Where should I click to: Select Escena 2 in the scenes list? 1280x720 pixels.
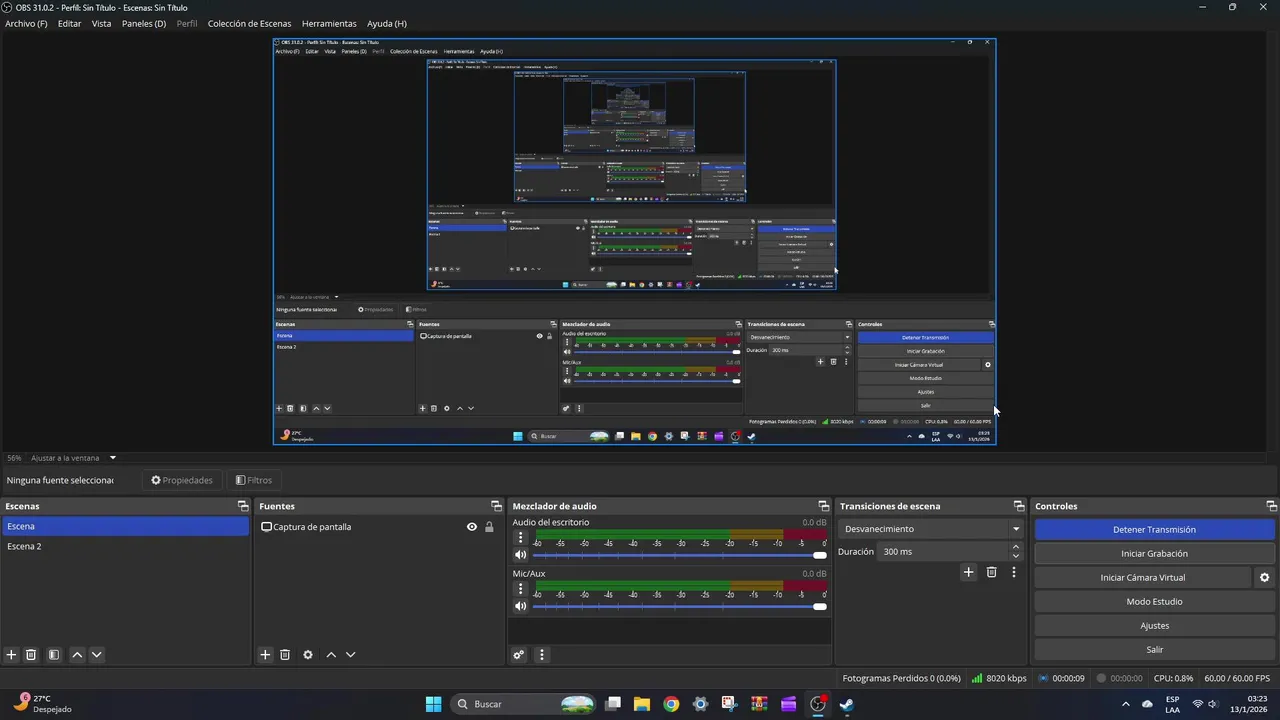125,547
